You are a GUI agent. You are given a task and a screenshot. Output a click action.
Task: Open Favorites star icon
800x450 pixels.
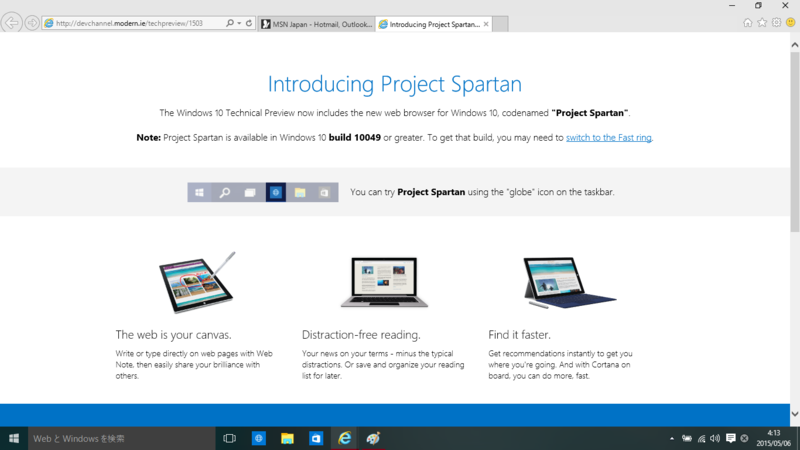[762, 22]
